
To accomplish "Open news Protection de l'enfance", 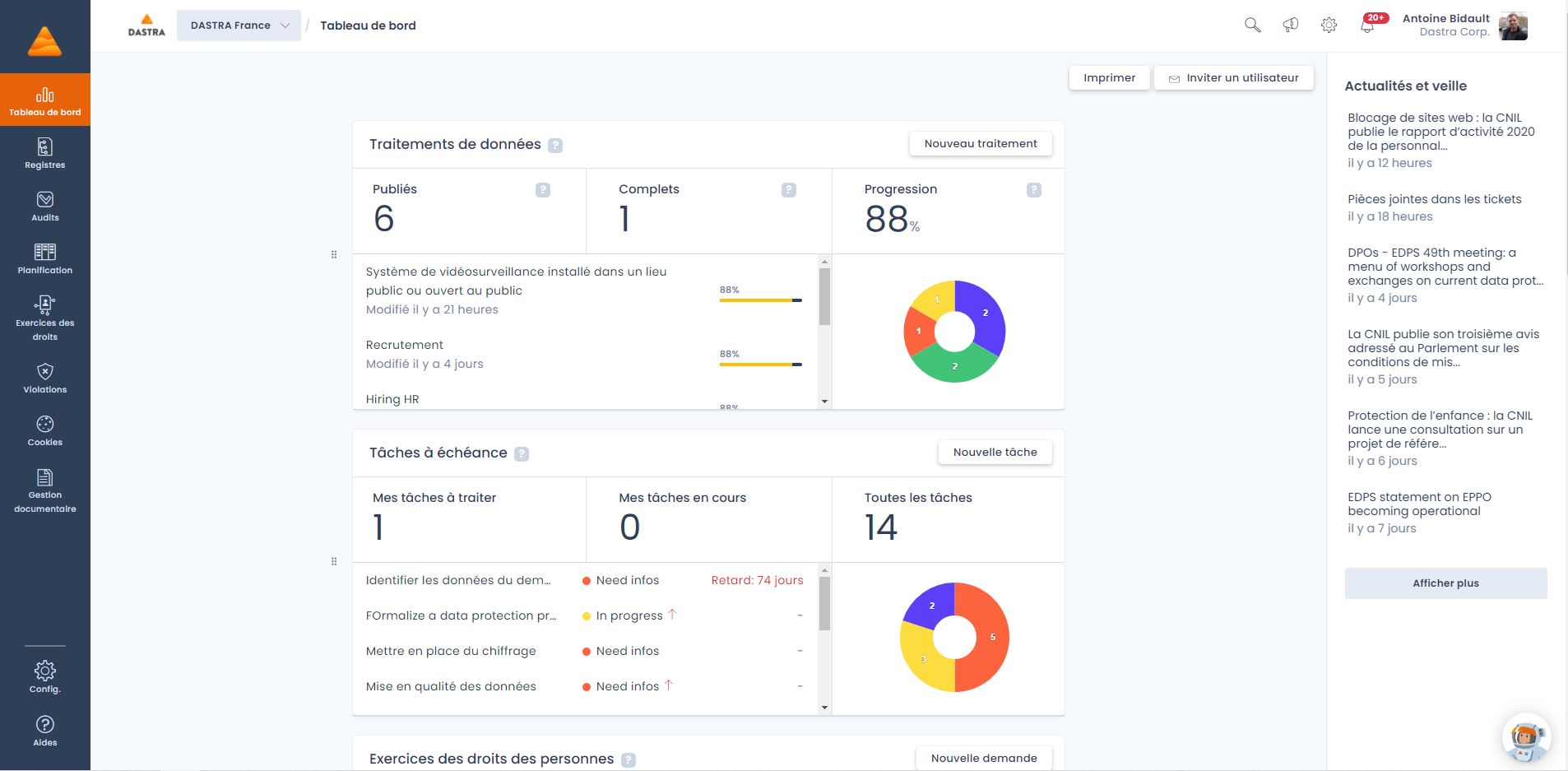I will tap(1440, 430).
